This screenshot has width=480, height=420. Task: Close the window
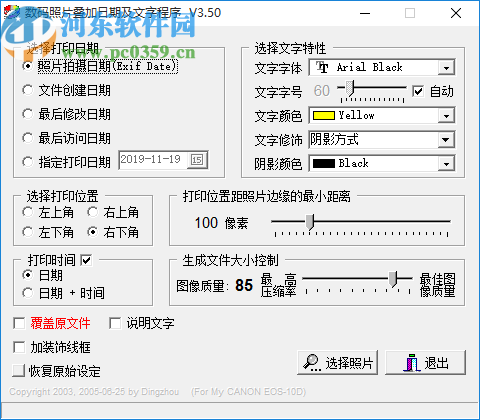(x=456, y=13)
